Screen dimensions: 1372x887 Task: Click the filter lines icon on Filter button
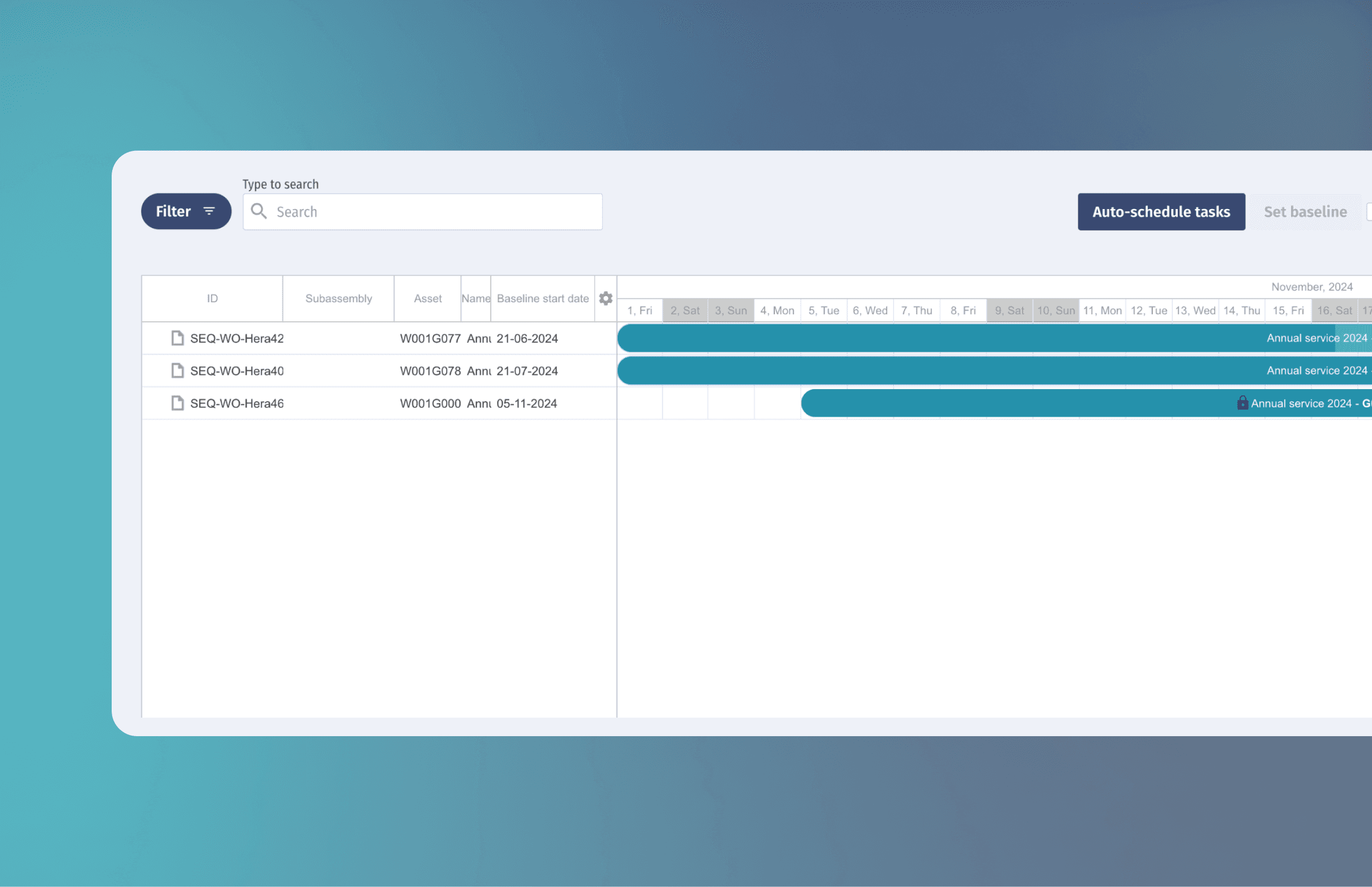[x=209, y=211]
